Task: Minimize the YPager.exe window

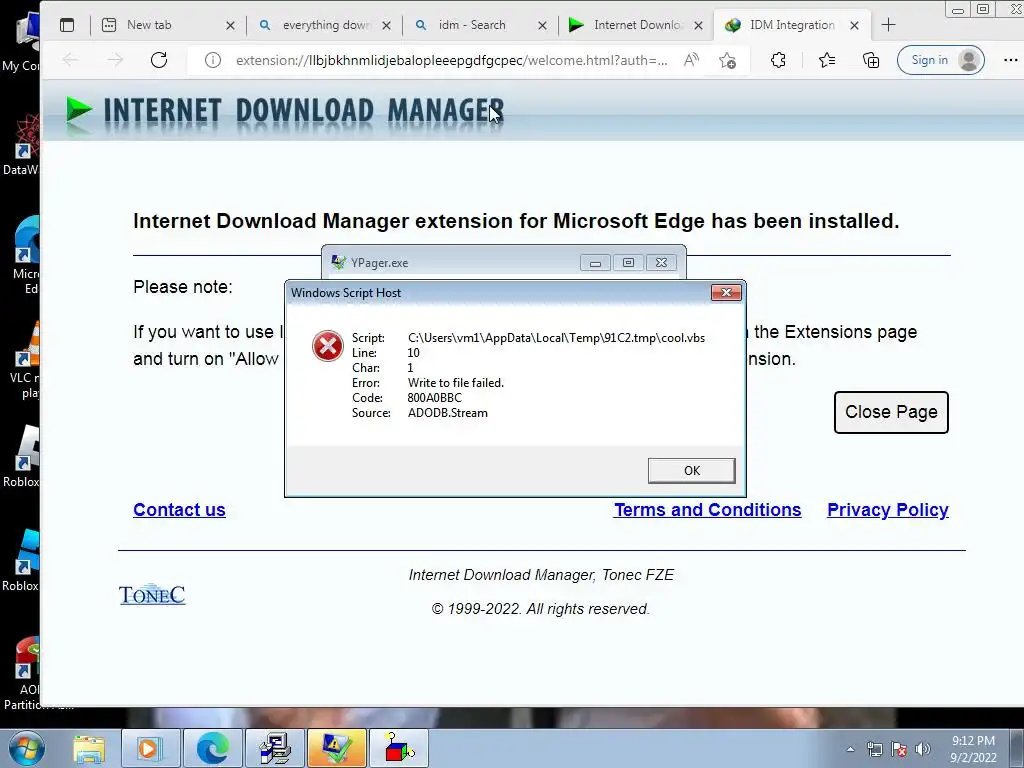Action: (x=595, y=263)
